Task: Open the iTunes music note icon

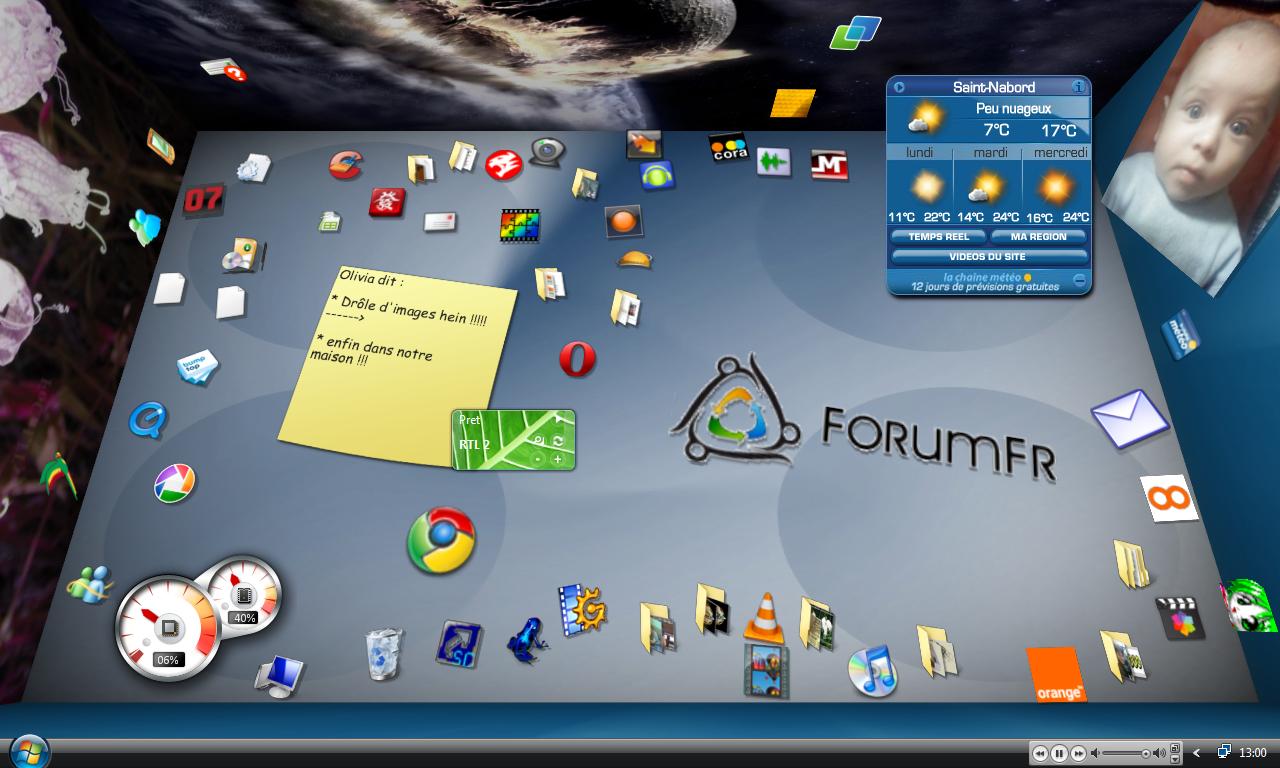Action: [x=873, y=670]
